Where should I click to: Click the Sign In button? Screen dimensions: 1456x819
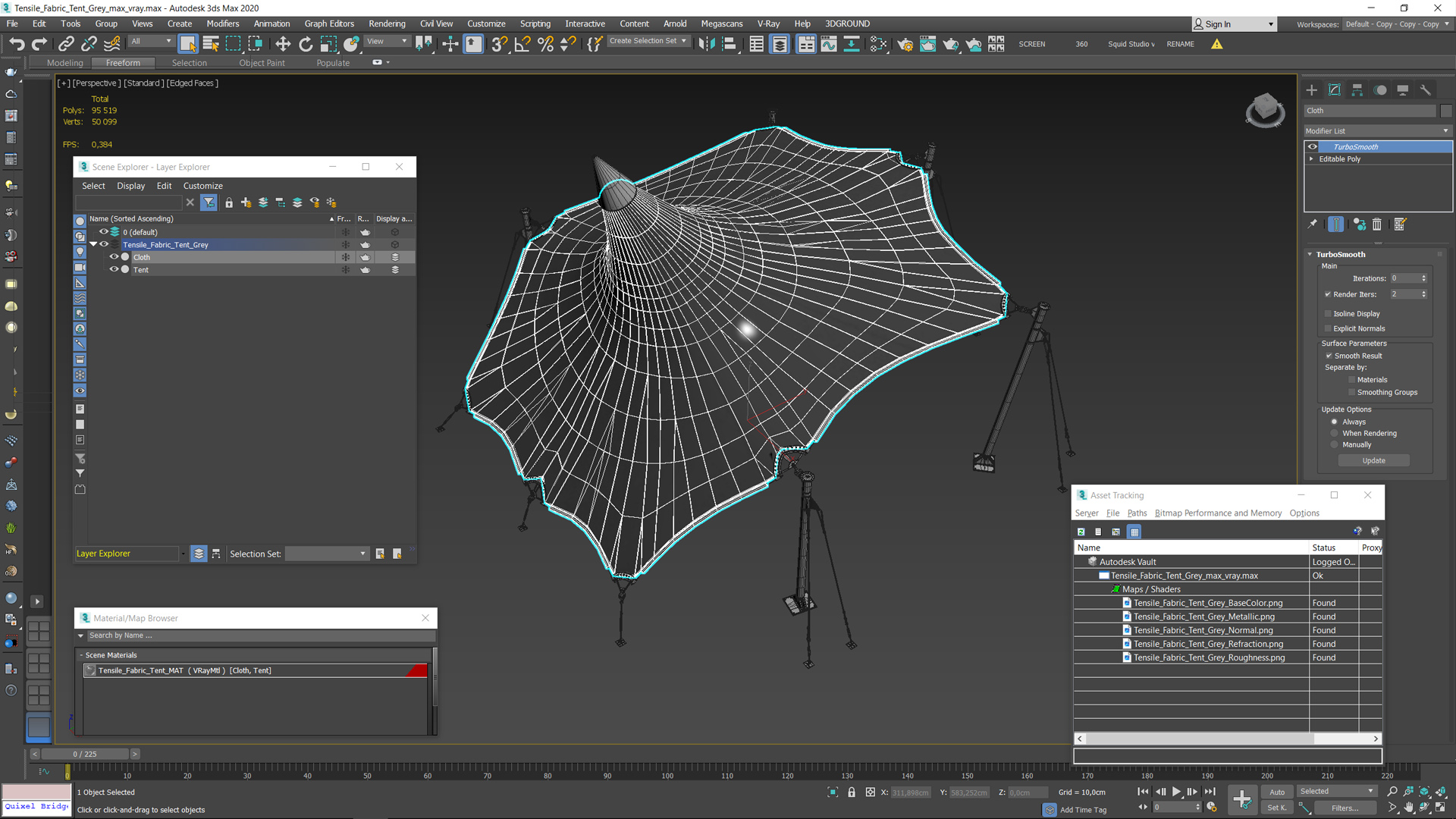(x=1234, y=24)
